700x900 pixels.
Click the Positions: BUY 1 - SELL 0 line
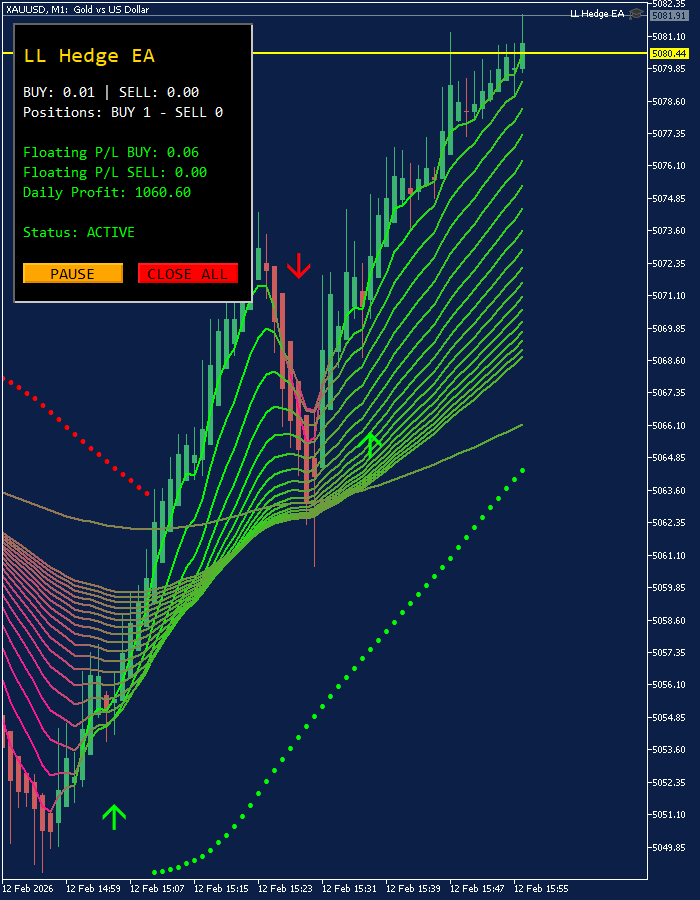click(x=123, y=112)
